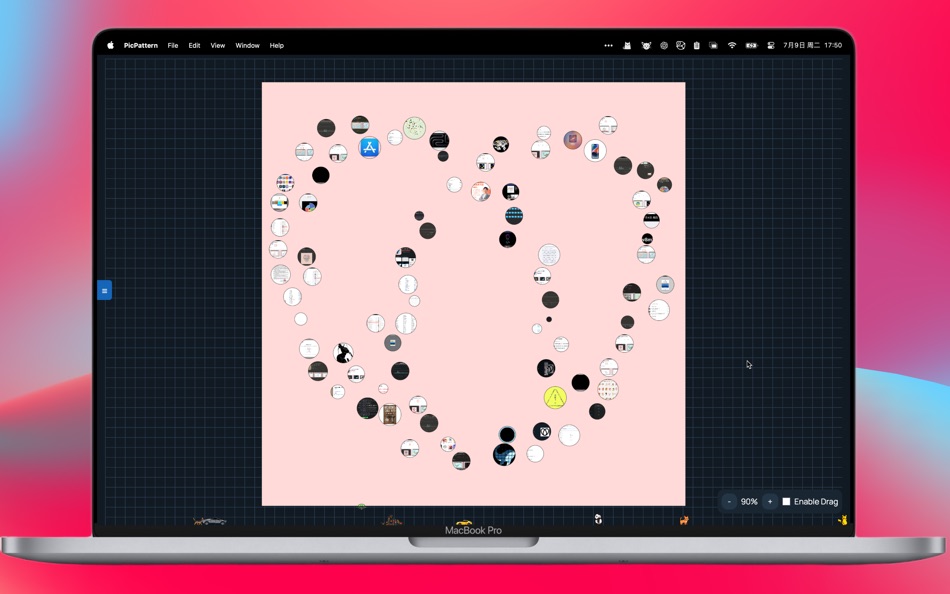Click the battery indicator in the menu bar
Viewport: 950px width, 594px height.
(x=753, y=44)
